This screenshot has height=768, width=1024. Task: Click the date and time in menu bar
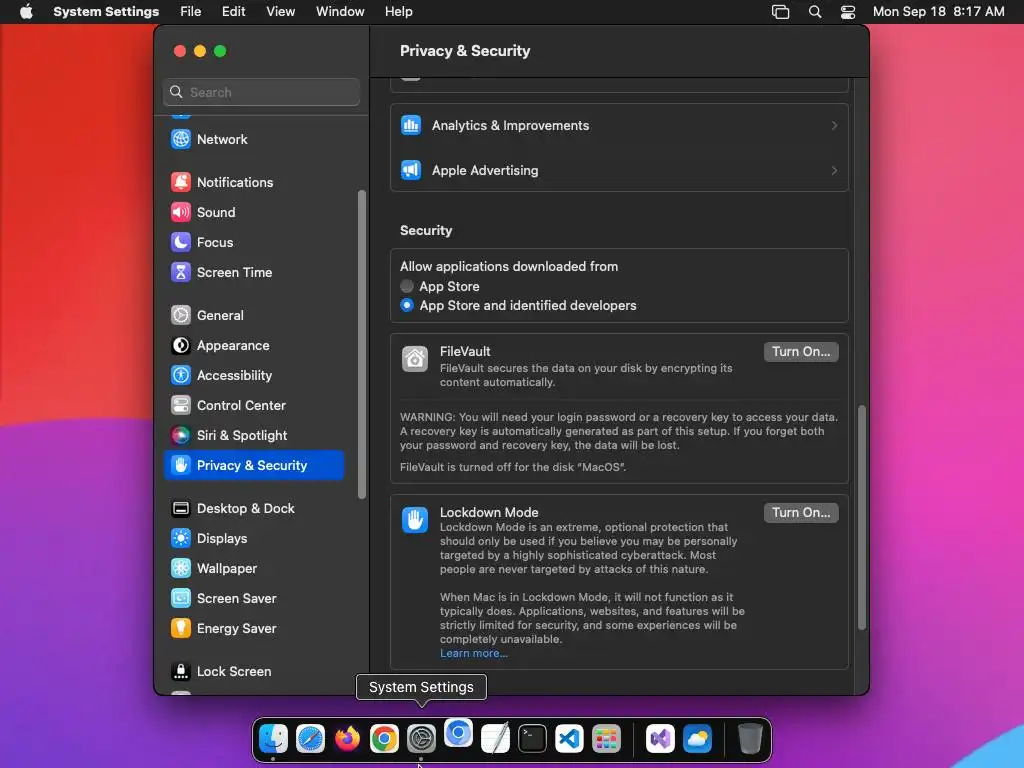(x=938, y=12)
